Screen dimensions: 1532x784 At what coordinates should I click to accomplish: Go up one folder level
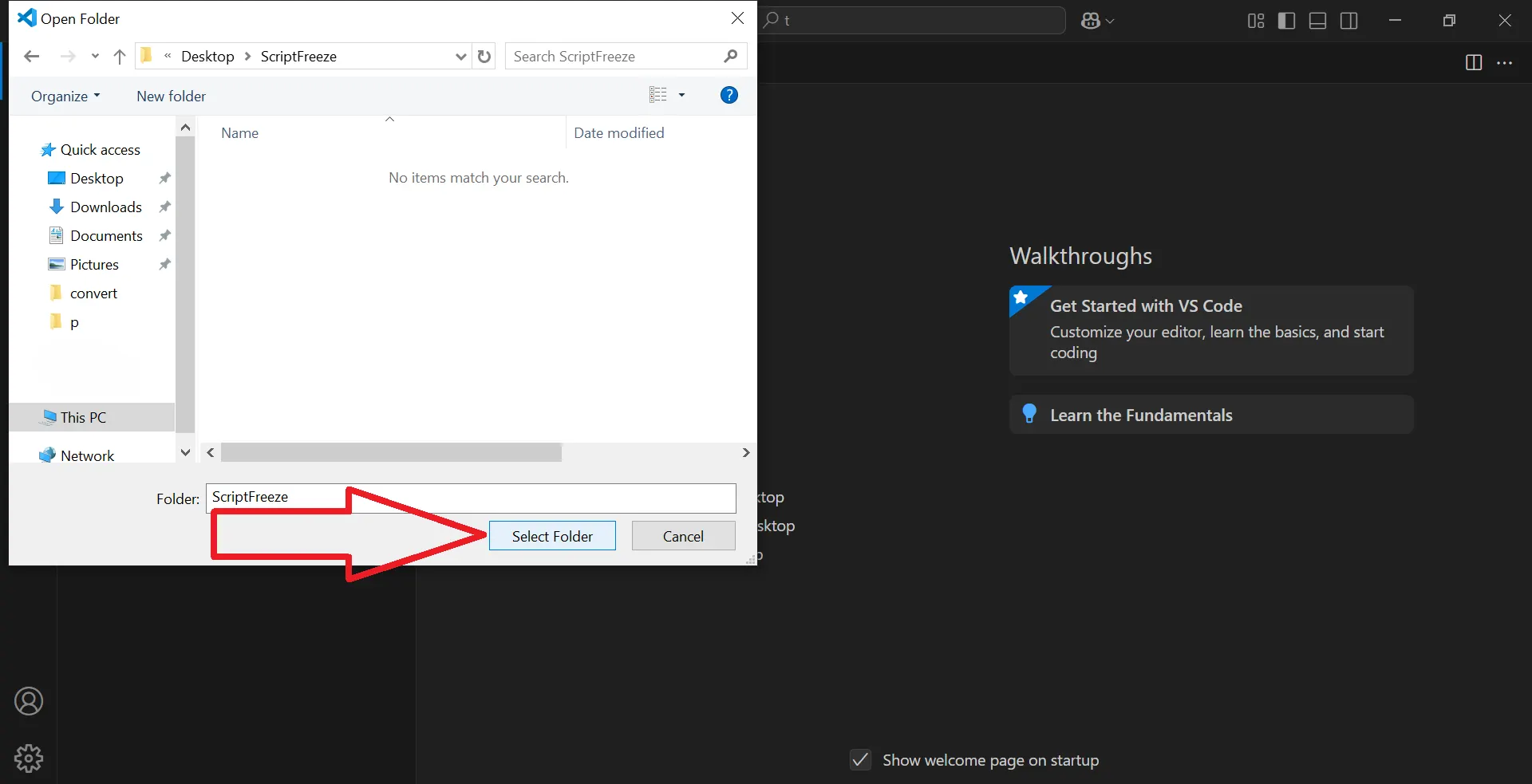coord(120,57)
